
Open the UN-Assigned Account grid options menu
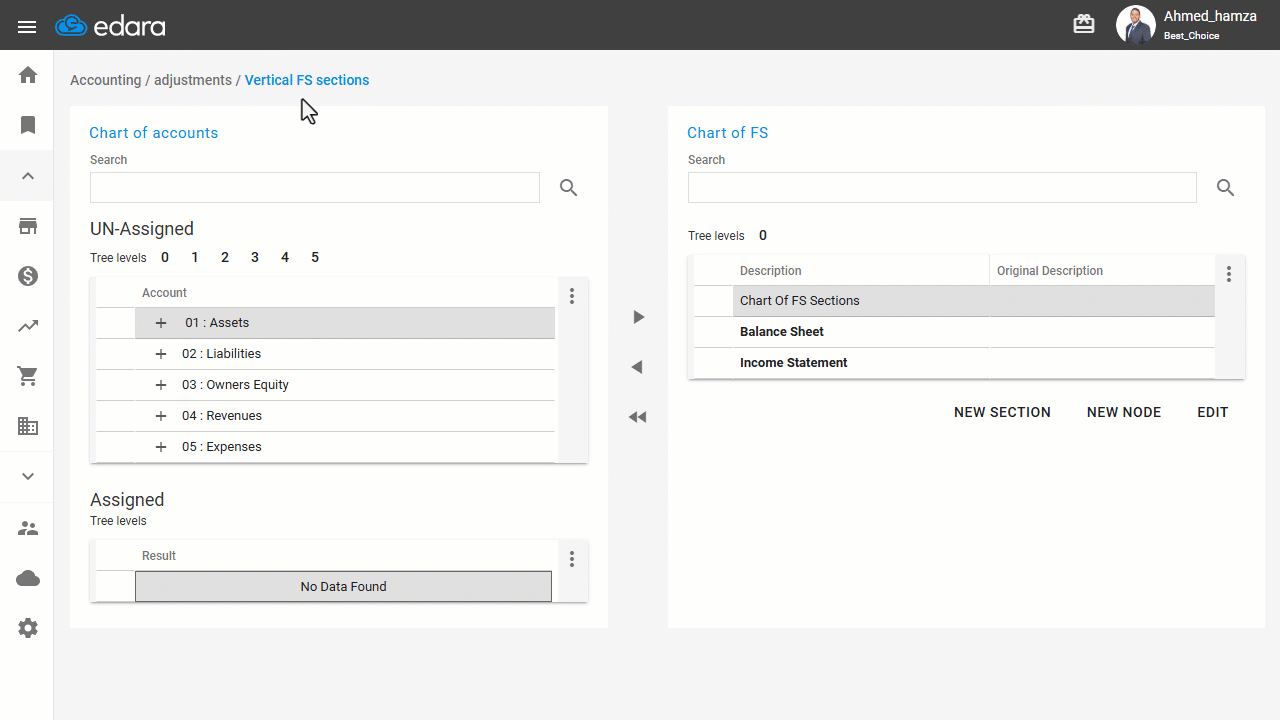coord(572,296)
